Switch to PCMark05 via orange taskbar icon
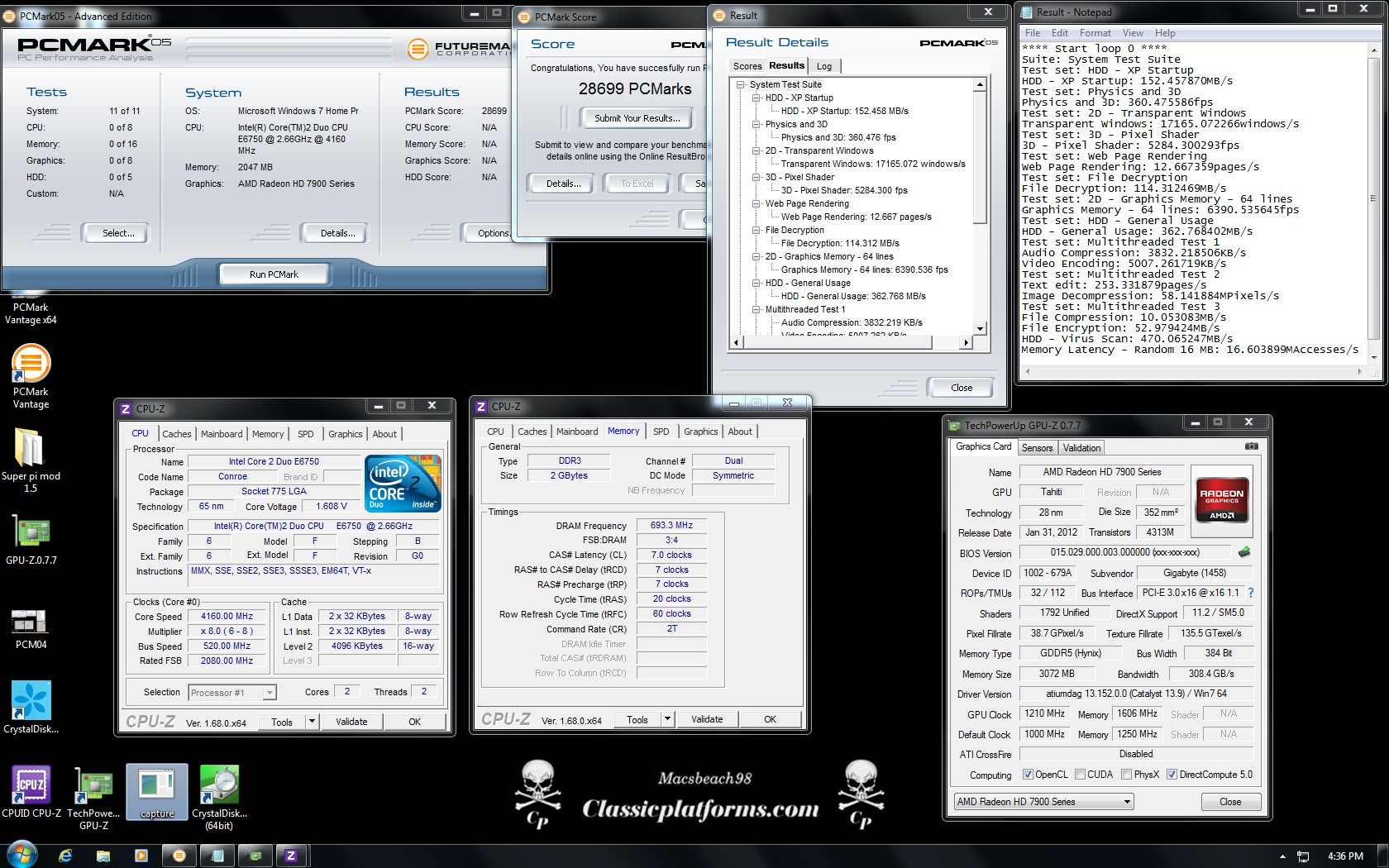Image resolution: width=1389 pixels, height=868 pixels. pos(179,856)
